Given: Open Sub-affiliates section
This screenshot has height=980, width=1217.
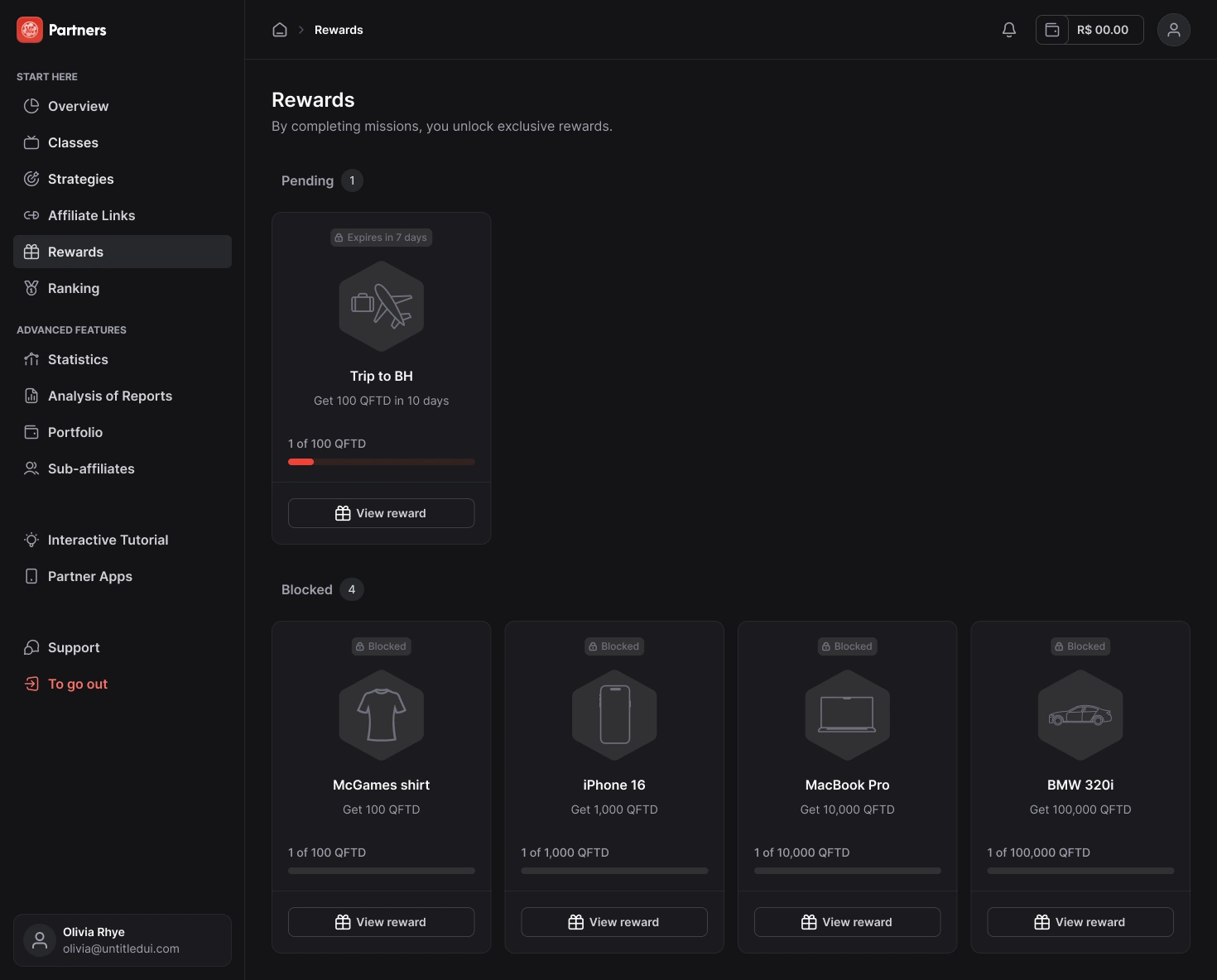Looking at the screenshot, I should (91, 468).
